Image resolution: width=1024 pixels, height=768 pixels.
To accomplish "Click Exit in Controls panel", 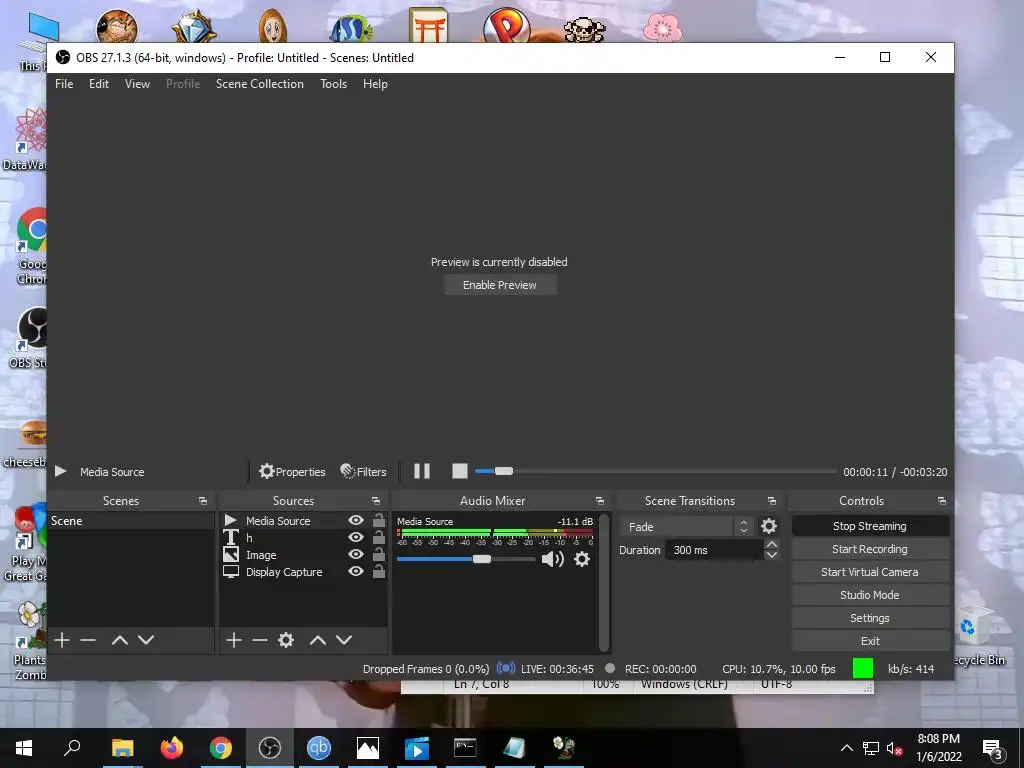I will [x=870, y=641].
